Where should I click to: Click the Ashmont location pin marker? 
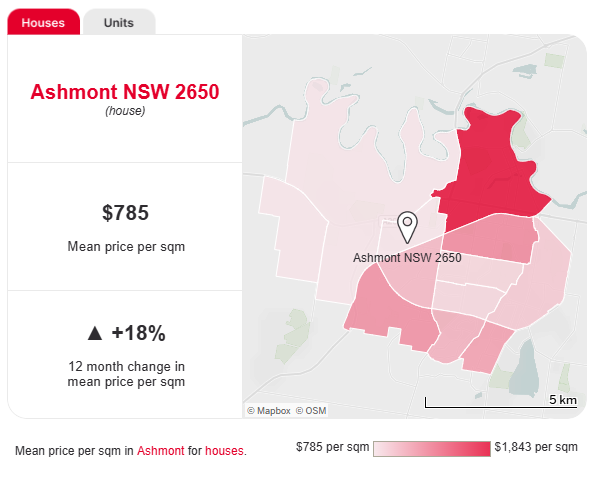click(407, 227)
